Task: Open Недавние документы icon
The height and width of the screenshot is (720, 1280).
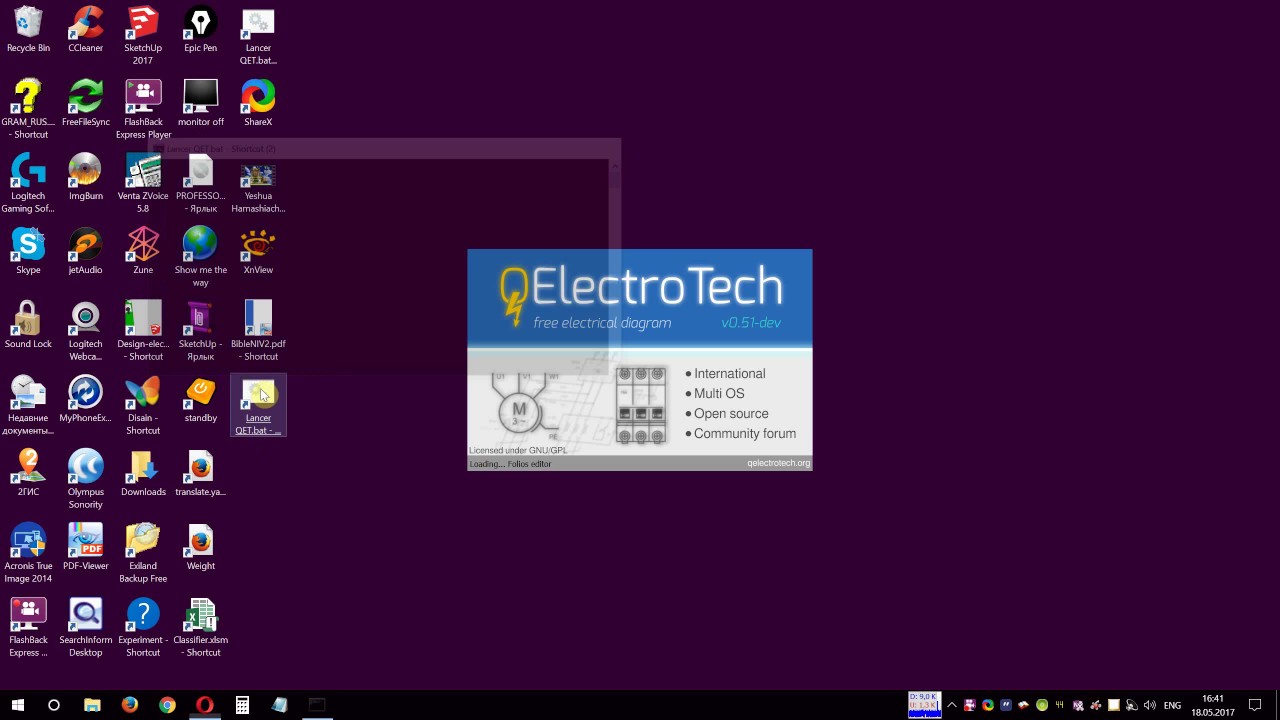Action: click(28, 405)
